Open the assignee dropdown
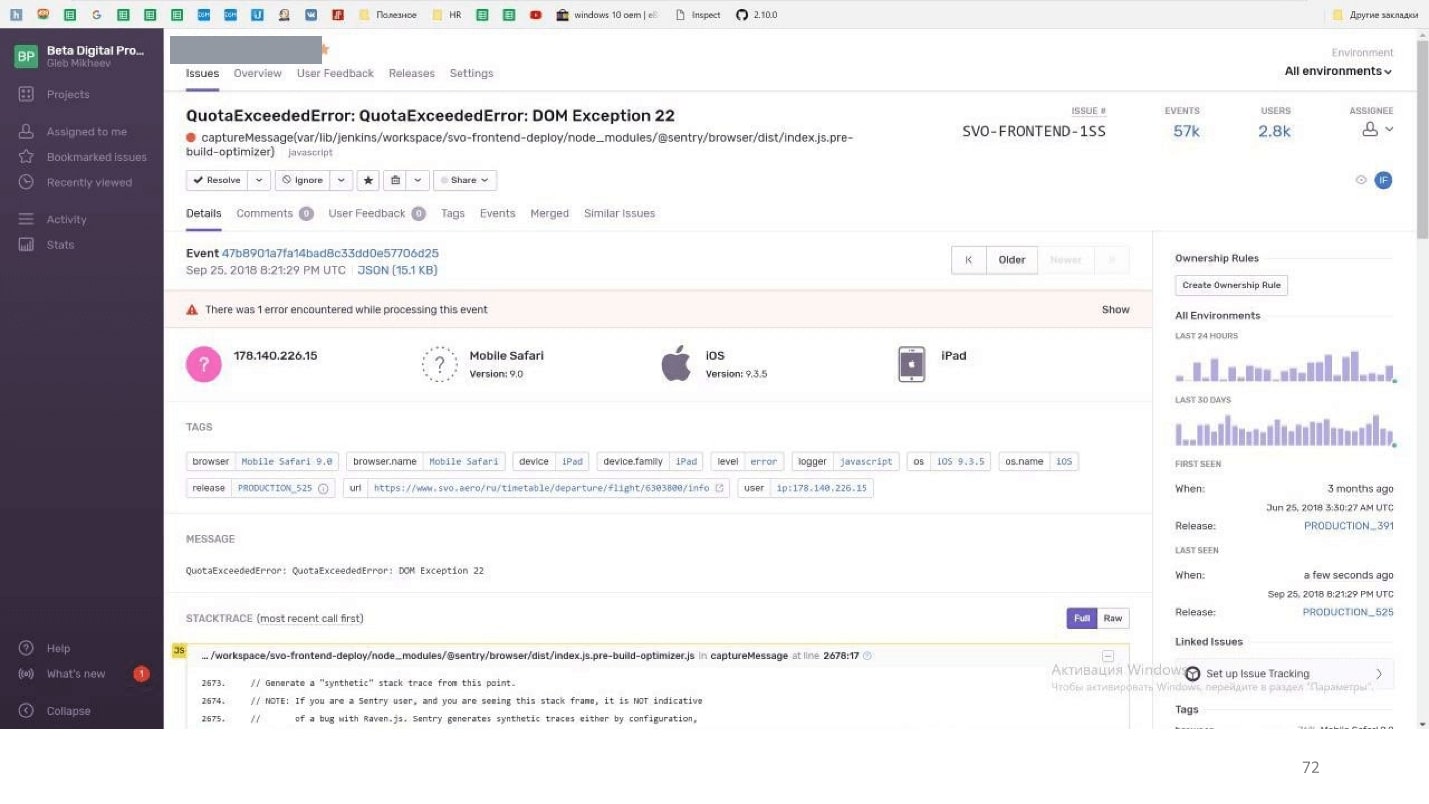 [1378, 129]
